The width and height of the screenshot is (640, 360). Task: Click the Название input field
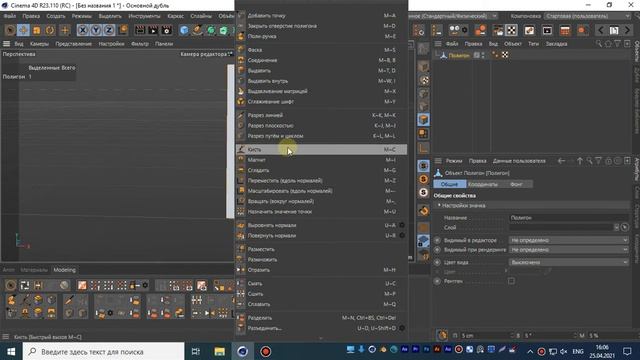pos(569,218)
